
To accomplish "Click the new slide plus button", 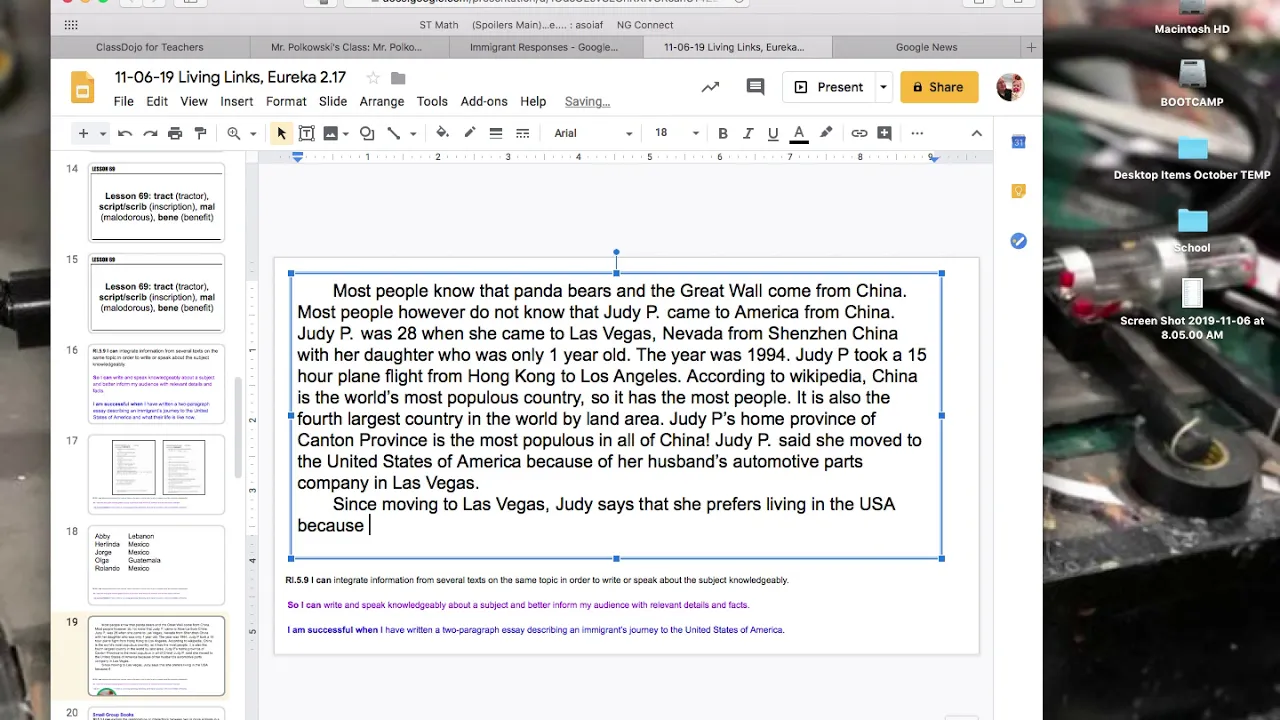I will [x=83, y=133].
